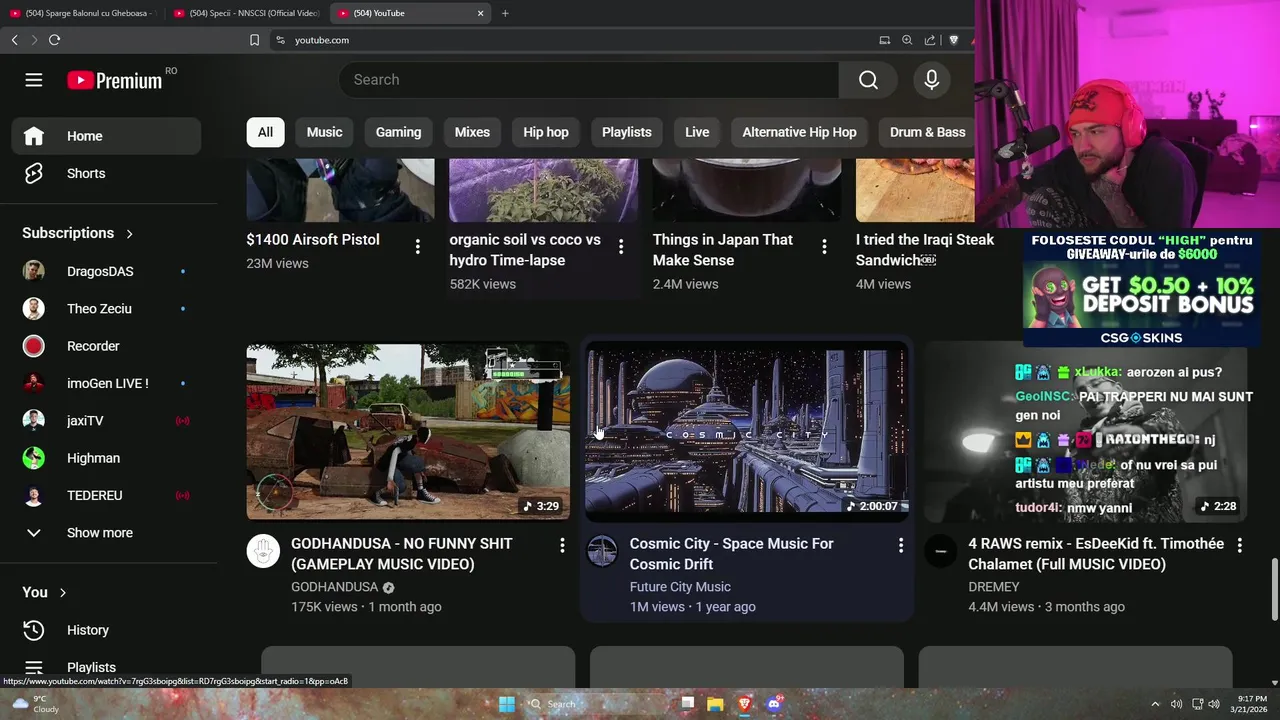Screen dimensions: 1280x720
Task: Open the 4 RAWS remix video title
Action: click(x=1096, y=554)
